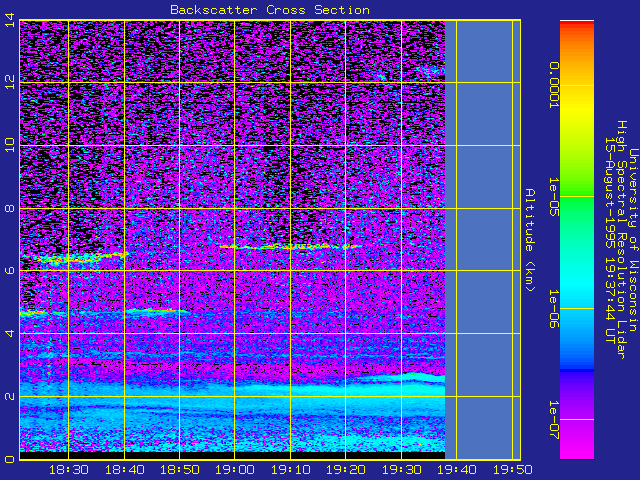Image resolution: width=640 pixels, height=480 pixels.
Task: Click the 0.0001 color scale label
Action: pos(553,85)
